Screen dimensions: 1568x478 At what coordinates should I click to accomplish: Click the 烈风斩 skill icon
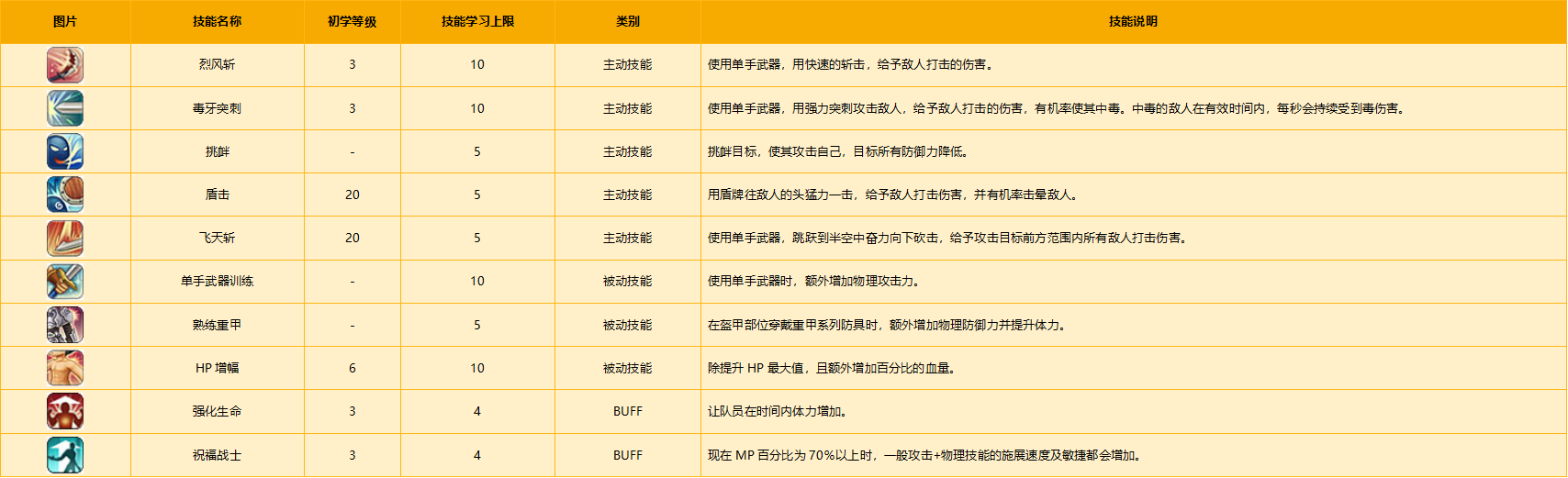(x=65, y=65)
